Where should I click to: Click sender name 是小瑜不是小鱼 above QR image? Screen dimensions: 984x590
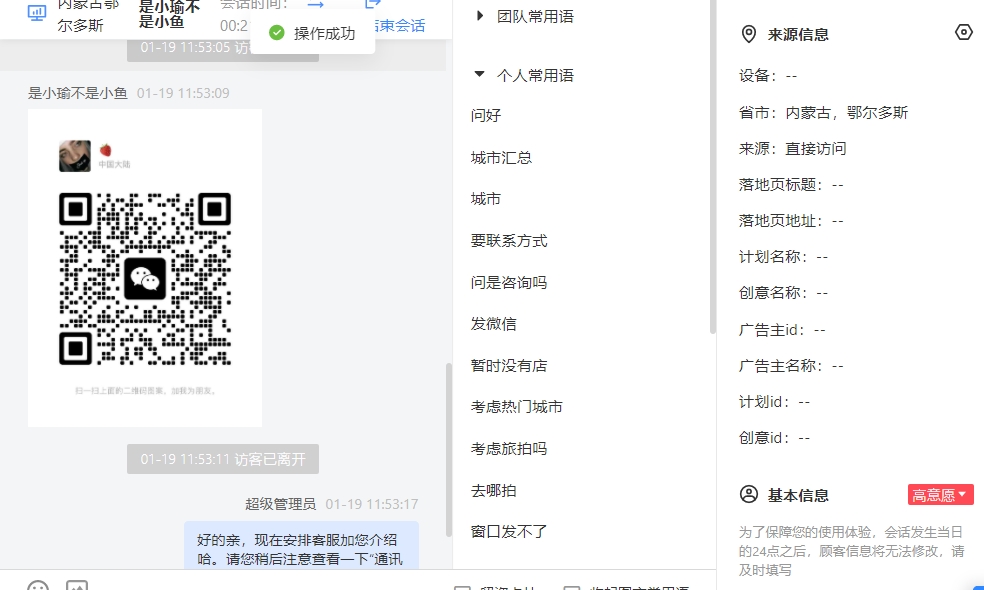(78, 94)
